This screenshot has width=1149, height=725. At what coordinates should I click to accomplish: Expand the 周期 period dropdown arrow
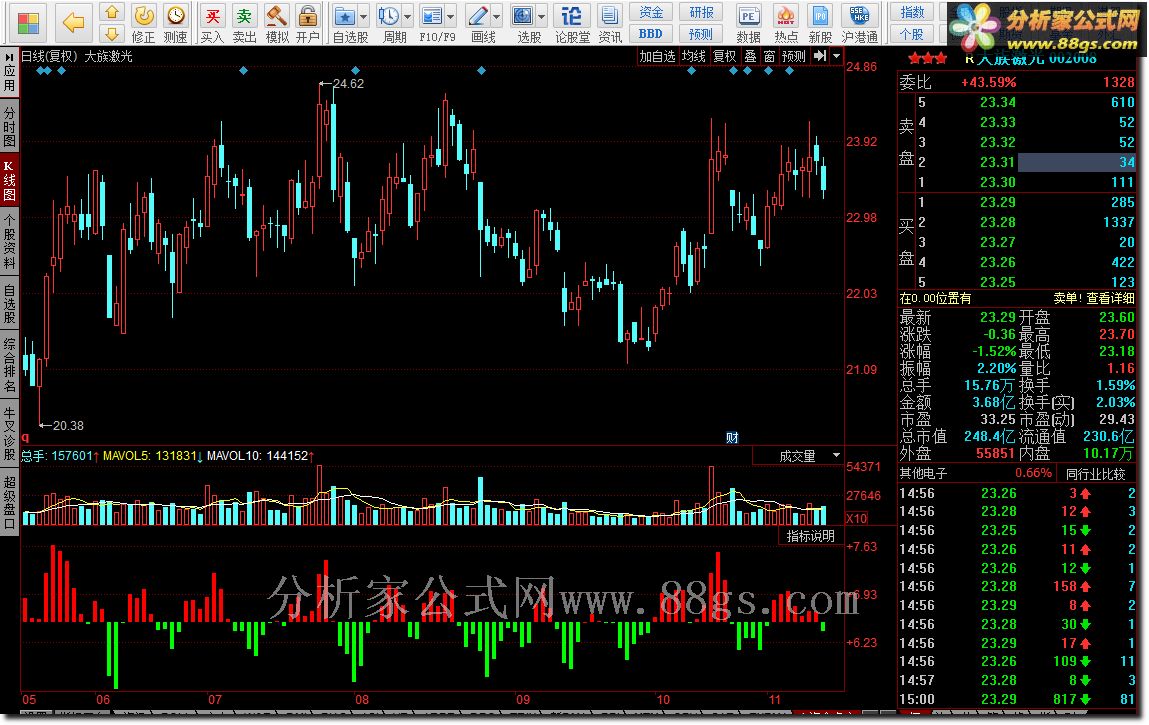tap(407, 16)
